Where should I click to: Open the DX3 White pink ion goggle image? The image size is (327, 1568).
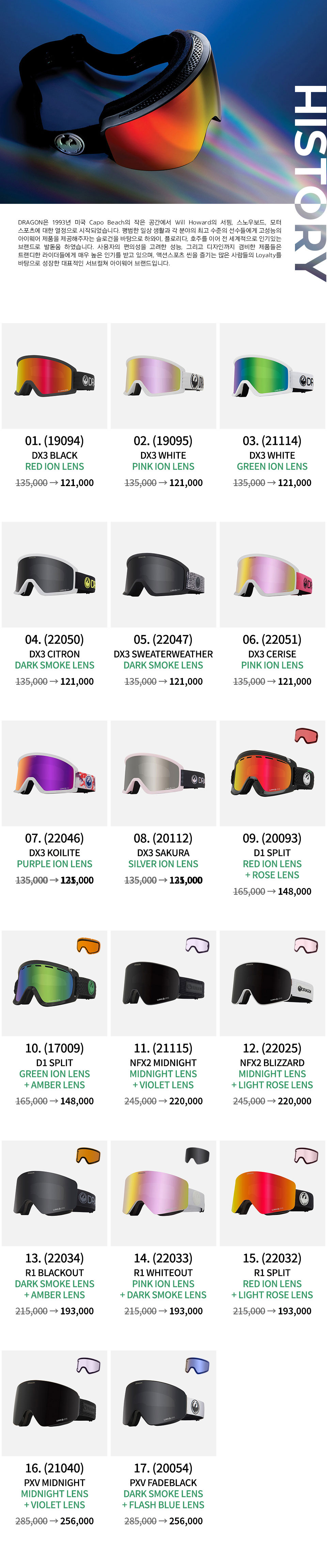[163, 376]
